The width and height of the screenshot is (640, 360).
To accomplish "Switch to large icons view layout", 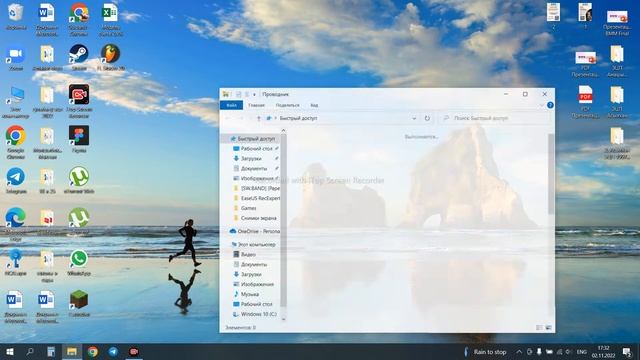I will tap(548, 327).
